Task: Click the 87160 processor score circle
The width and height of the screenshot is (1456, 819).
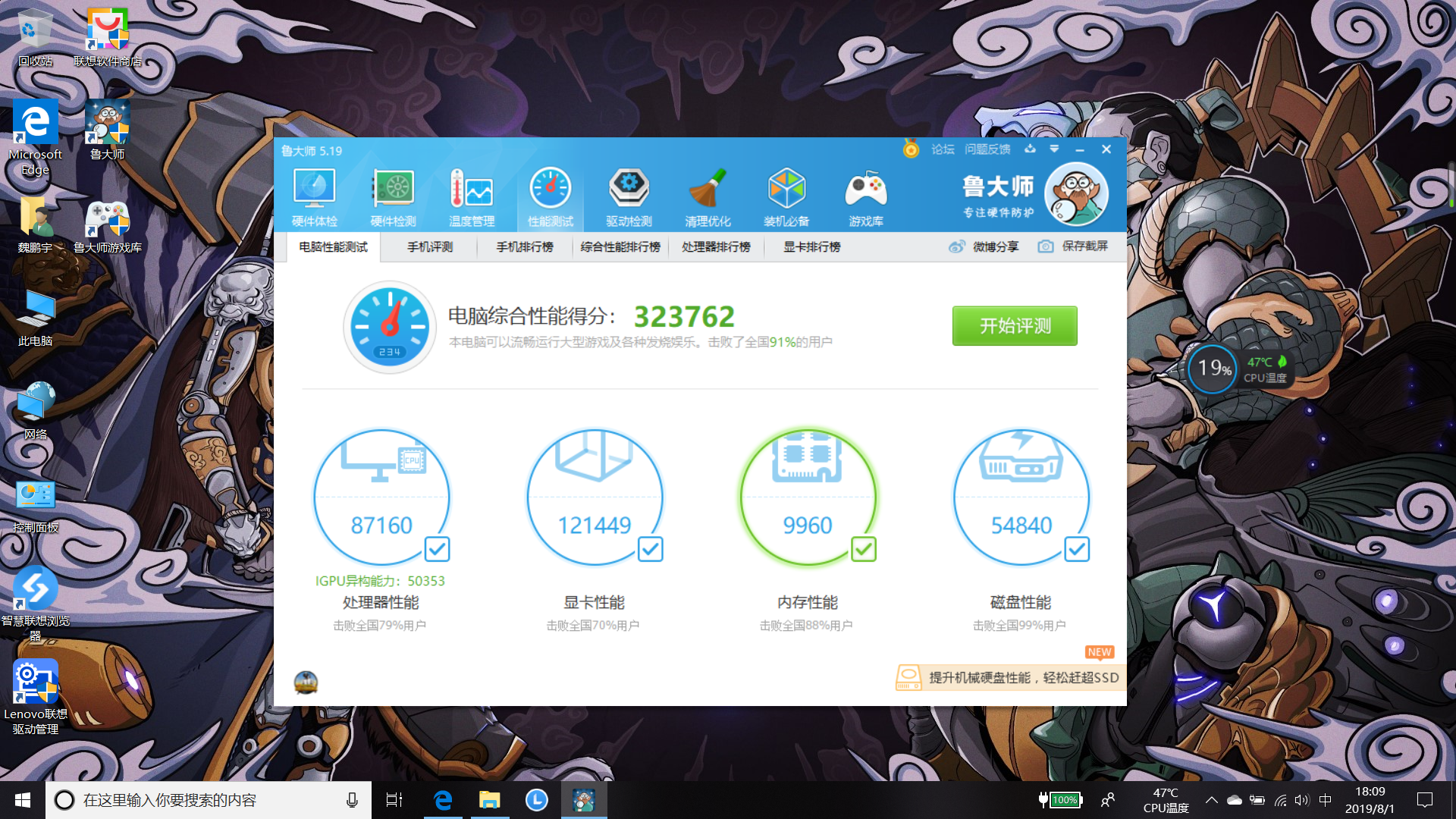Action: coord(381,497)
